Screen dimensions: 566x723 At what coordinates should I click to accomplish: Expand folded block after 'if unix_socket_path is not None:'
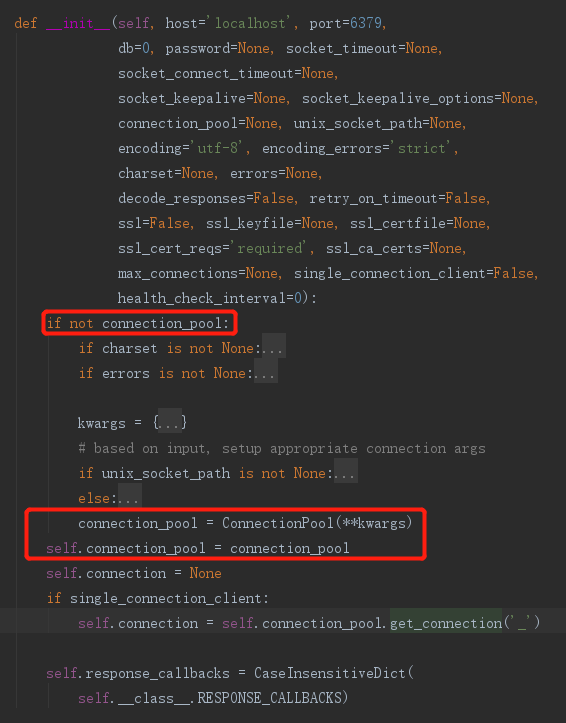[x=346, y=473]
